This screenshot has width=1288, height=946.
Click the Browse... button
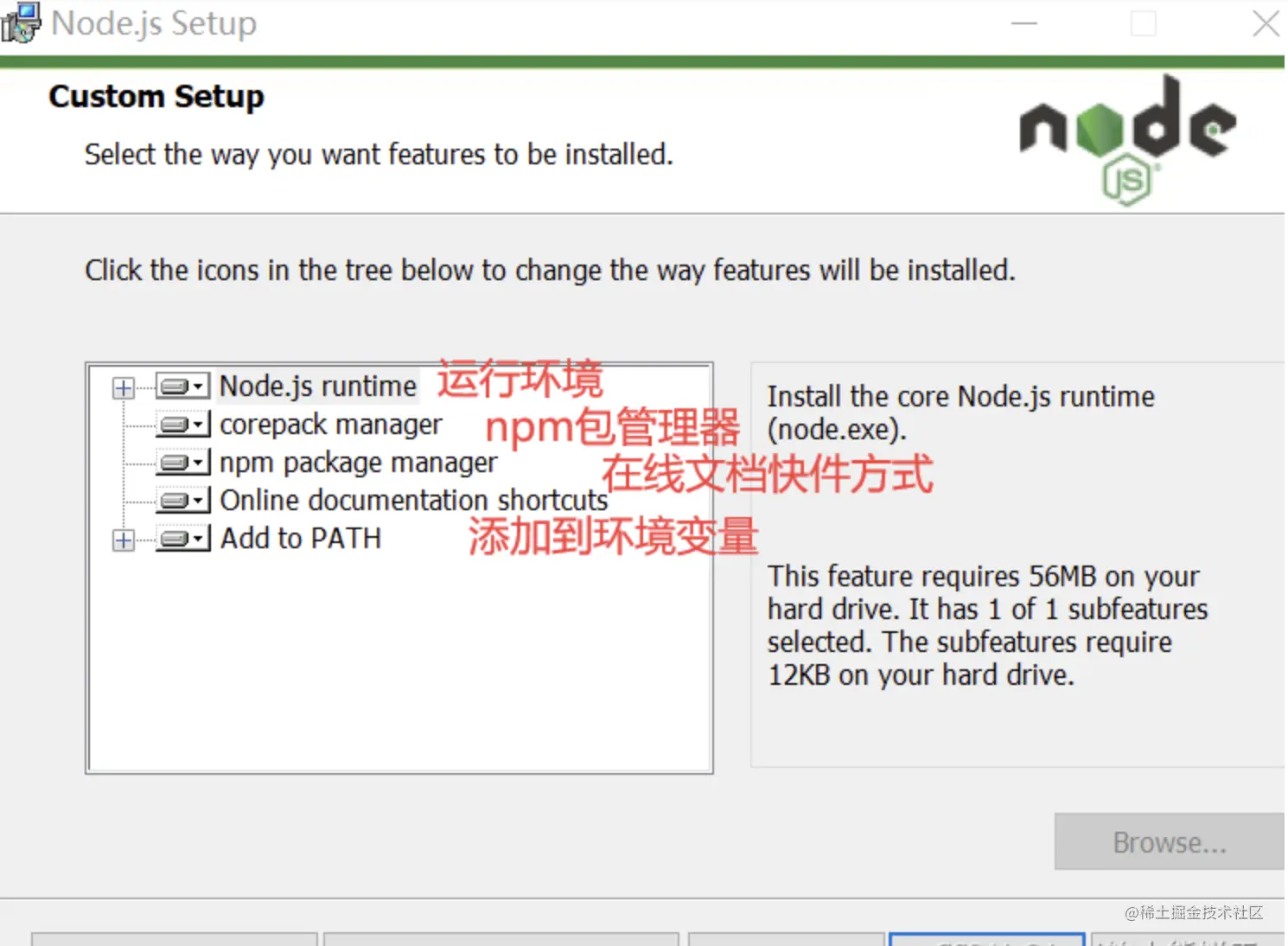[1170, 841]
